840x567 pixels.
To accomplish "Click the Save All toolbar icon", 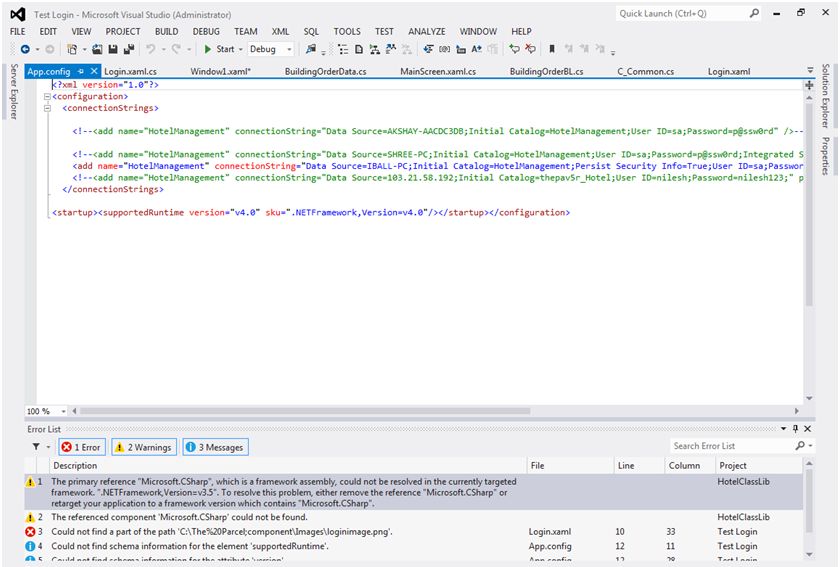I will point(128,49).
